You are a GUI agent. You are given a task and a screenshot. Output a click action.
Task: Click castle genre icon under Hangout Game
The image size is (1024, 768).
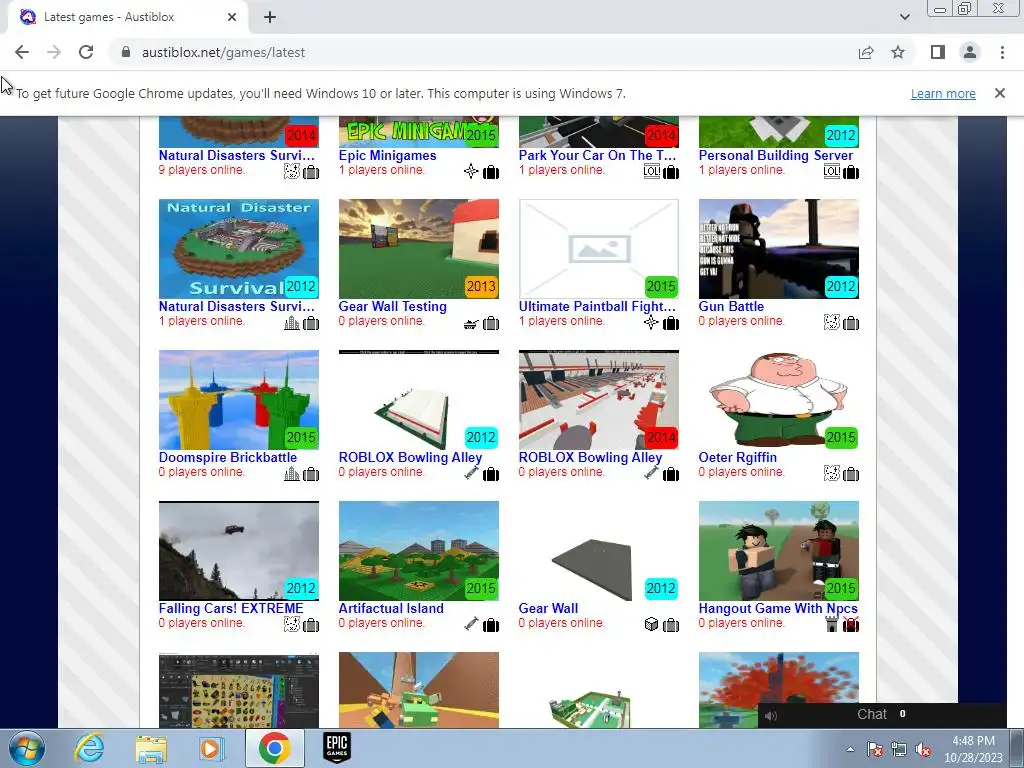click(831, 625)
